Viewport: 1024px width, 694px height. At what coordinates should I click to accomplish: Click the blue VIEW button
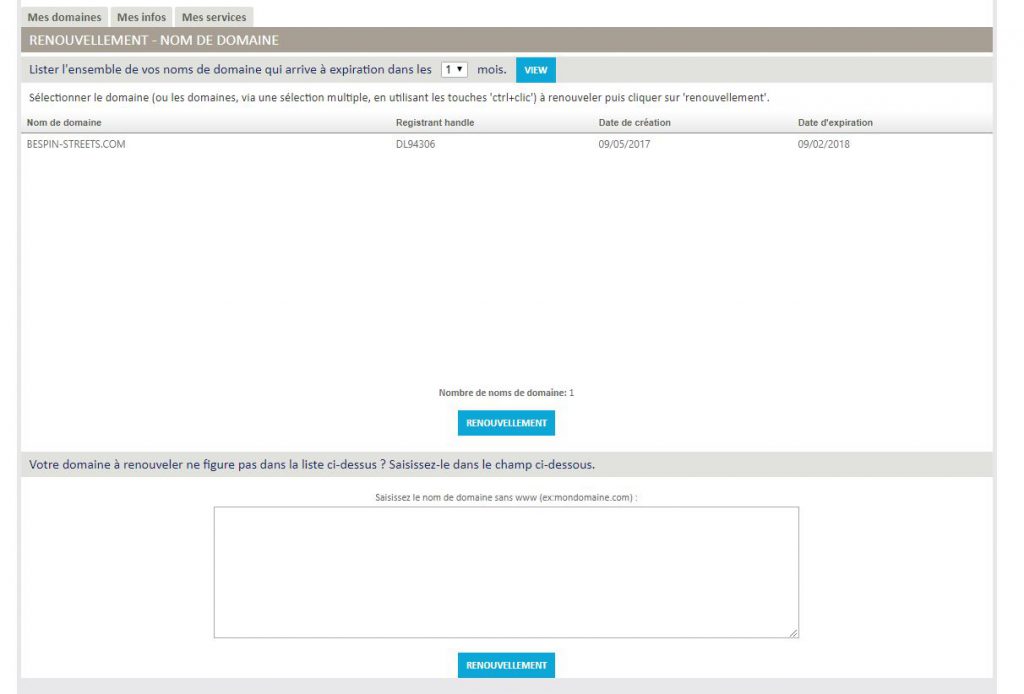click(536, 70)
